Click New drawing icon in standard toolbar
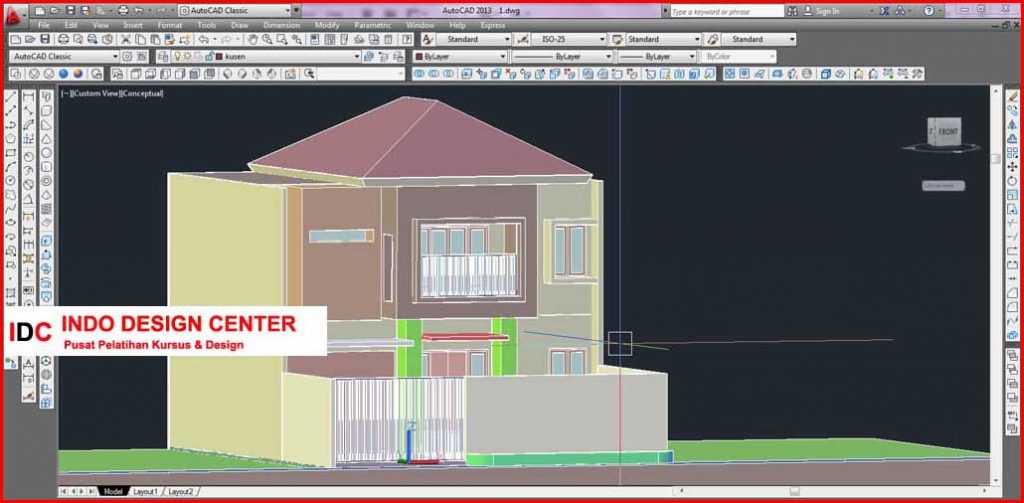Viewport: 1024px width, 503px height. (x=14, y=40)
